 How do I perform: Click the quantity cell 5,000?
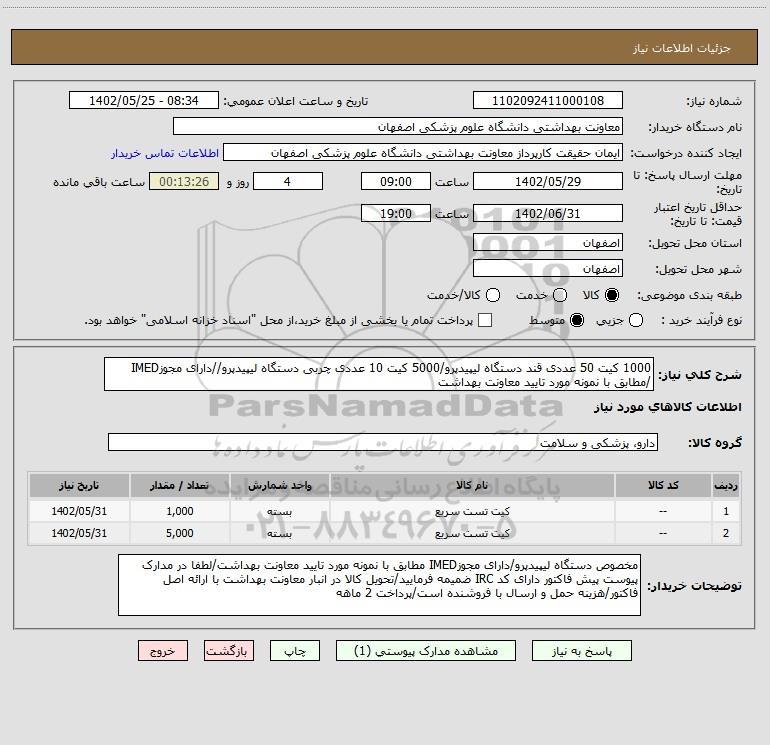click(x=180, y=533)
